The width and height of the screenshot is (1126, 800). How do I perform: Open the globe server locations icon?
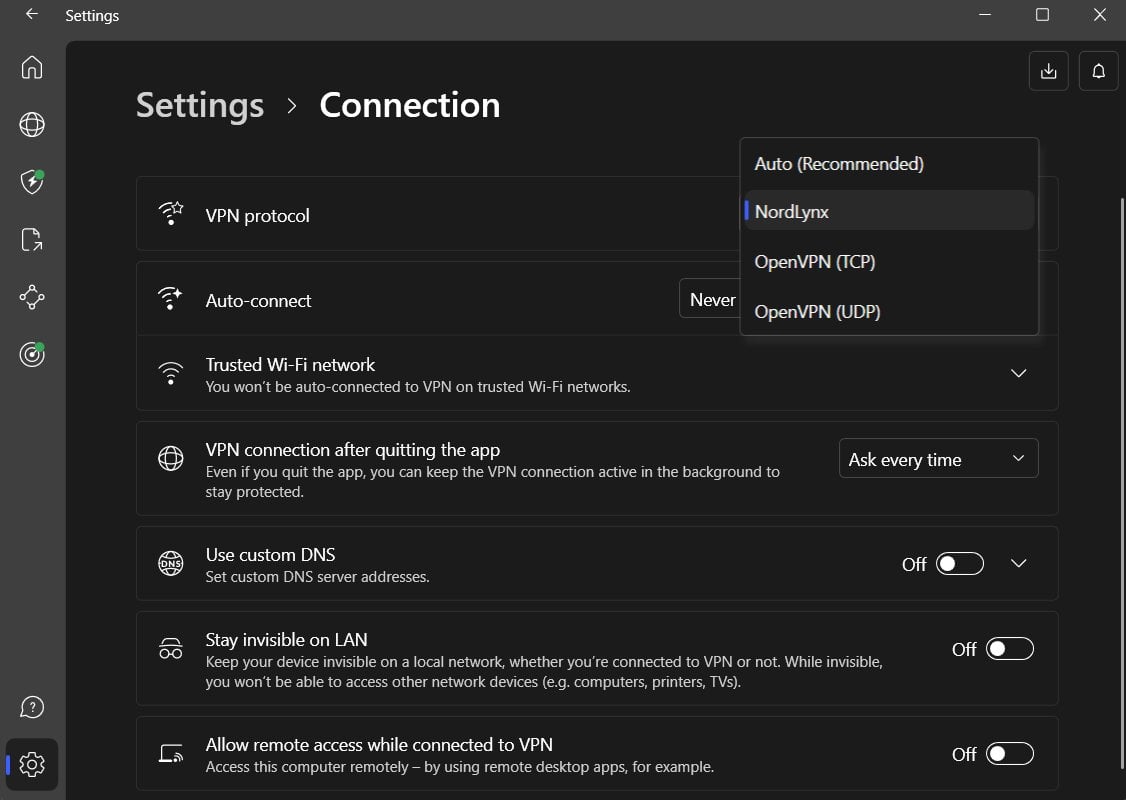32,124
